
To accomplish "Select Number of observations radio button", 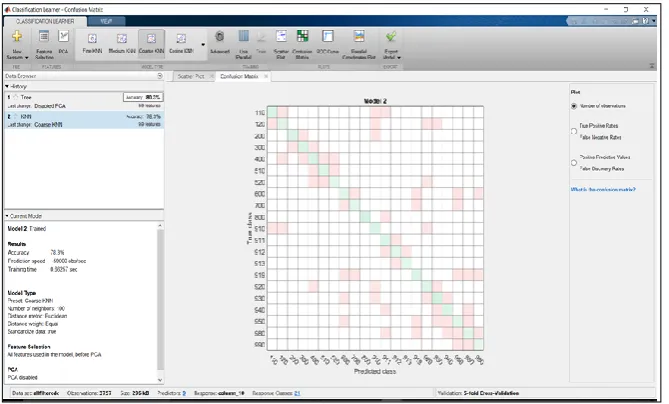I will coord(574,106).
